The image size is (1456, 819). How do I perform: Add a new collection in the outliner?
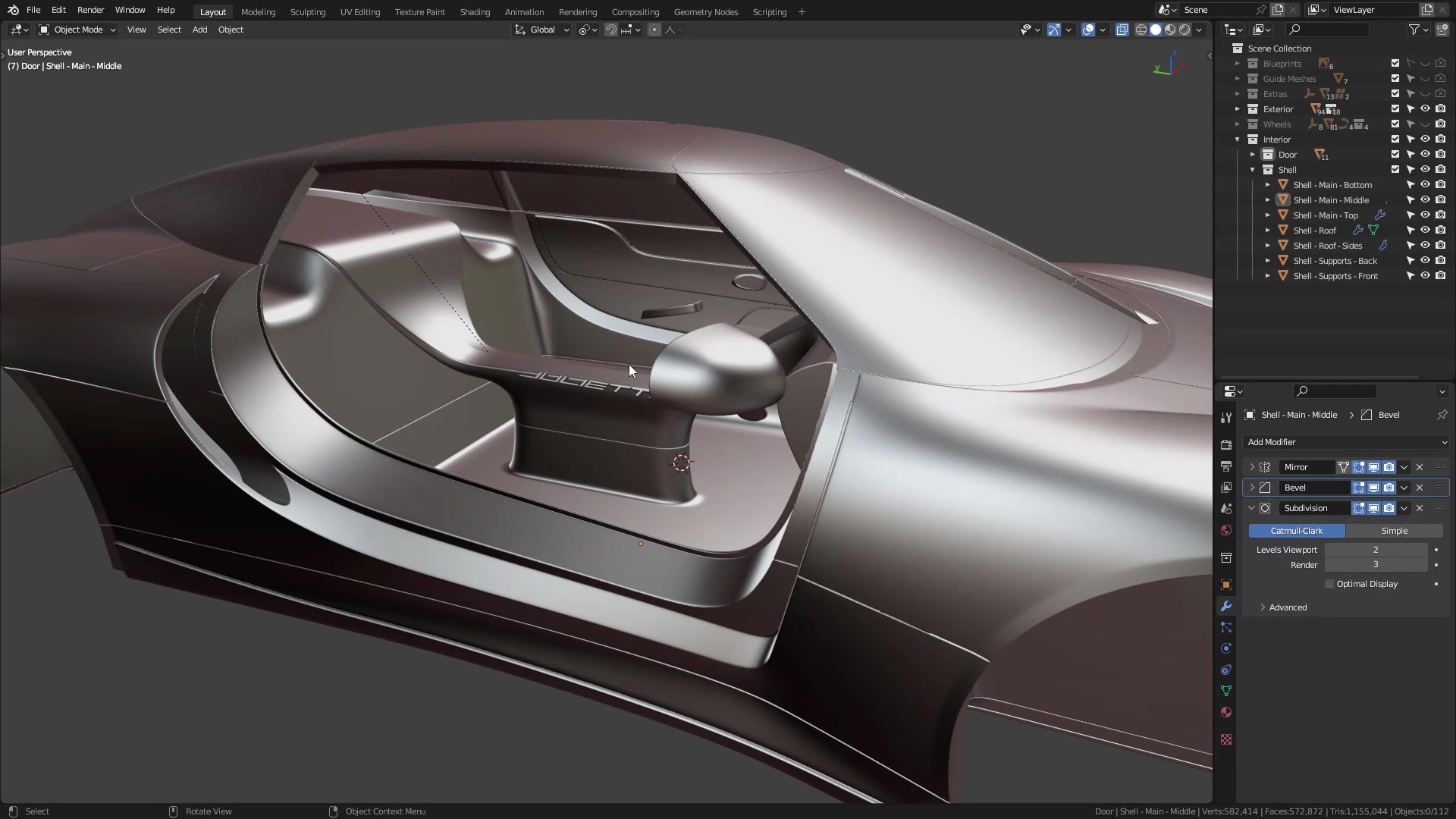pyautogui.click(x=1442, y=30)
